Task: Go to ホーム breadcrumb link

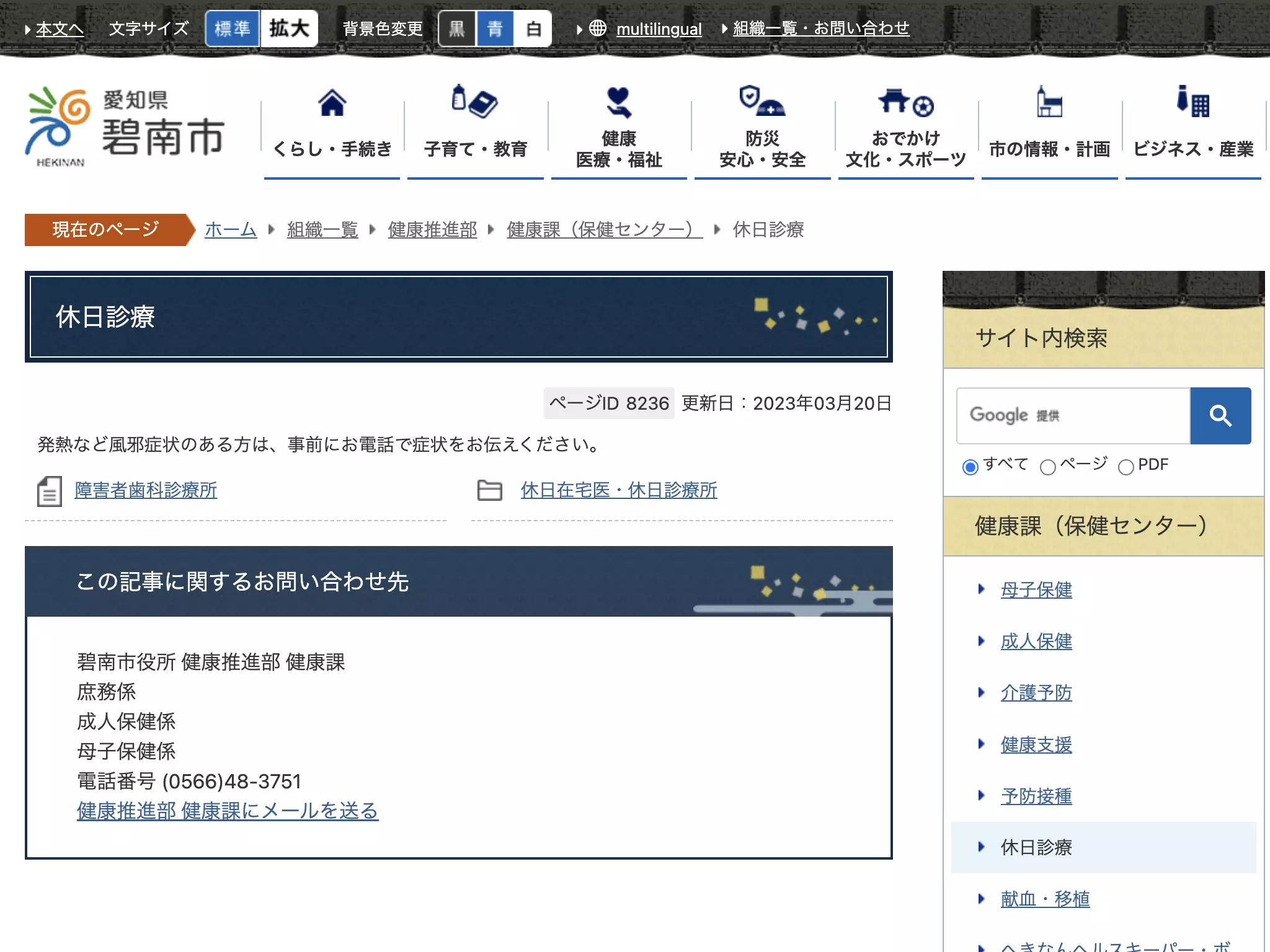Action: point(231,229)
